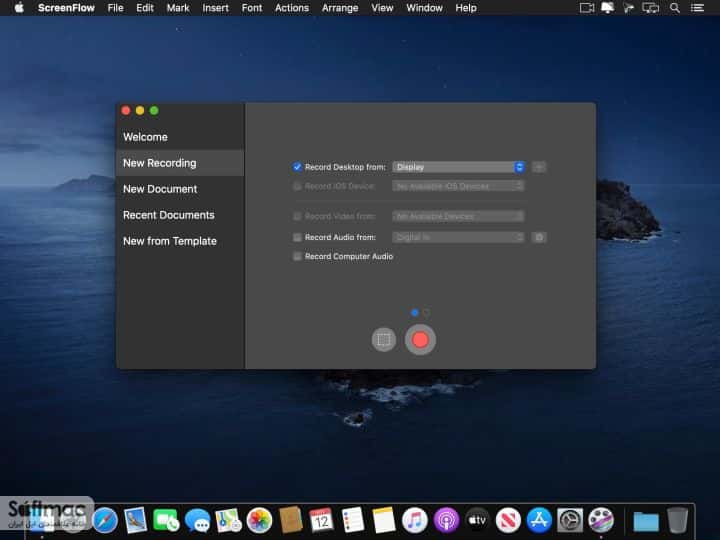The image size is (720, 540).
Task: Open Spotlight search in the menu bar
Action: point(675,8)
